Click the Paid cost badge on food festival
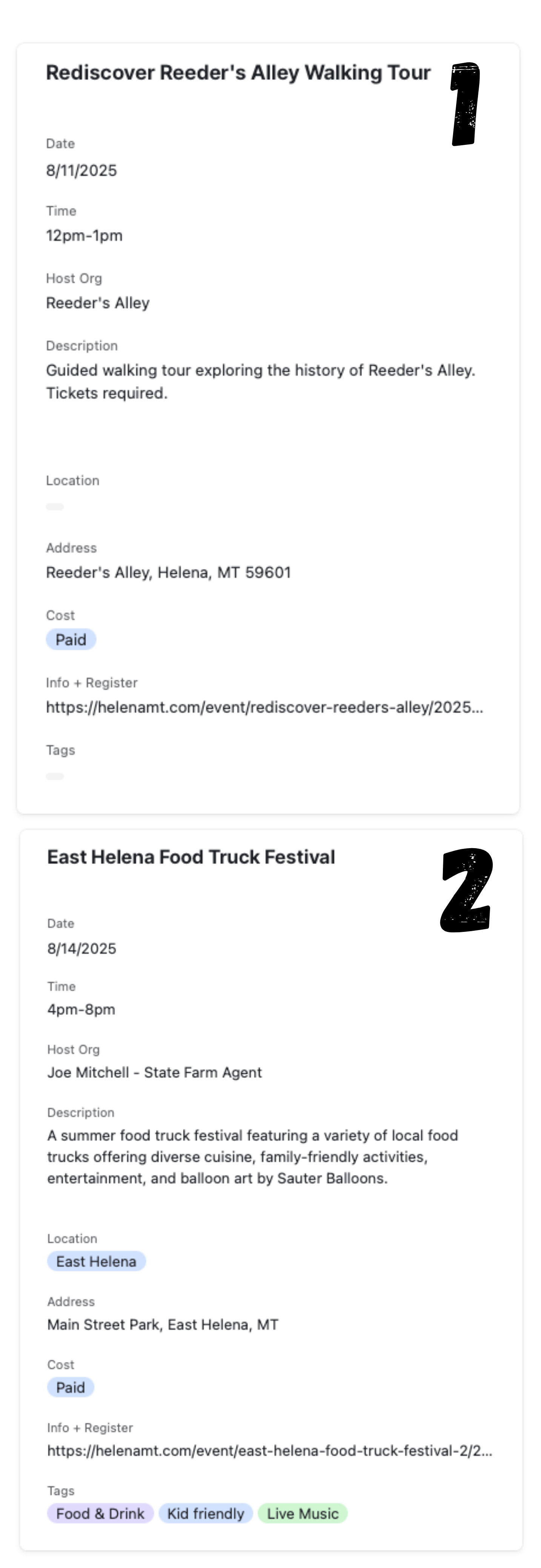541x1568 pixels. coord(71,1387)
